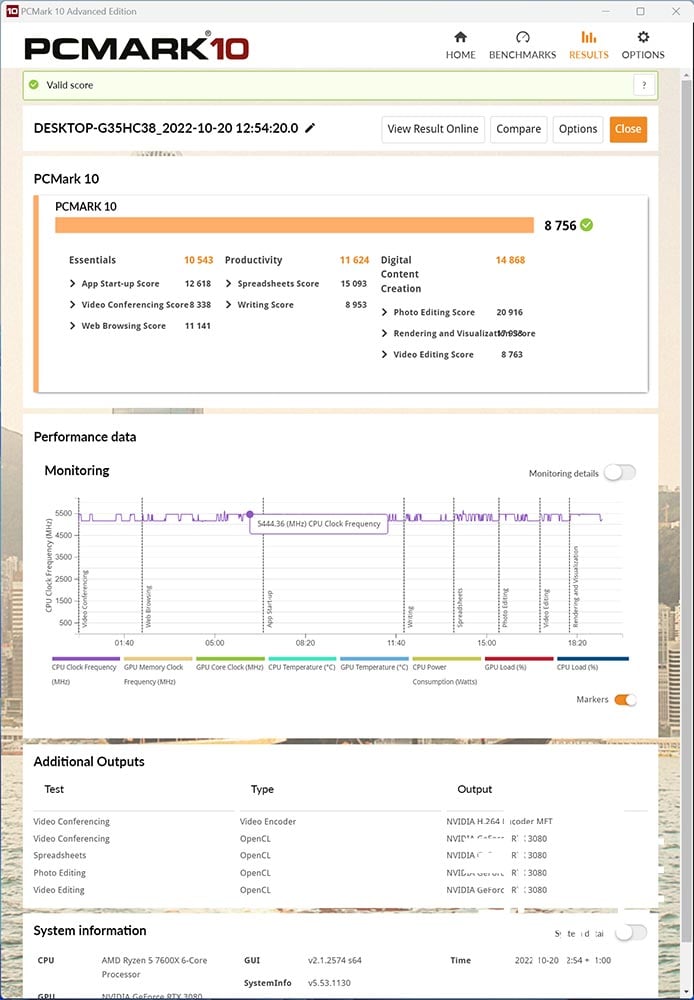This screenshot has height=1000, width=694.
Task: Select CPU Load dark blue legend
Action: click(593, 663)
